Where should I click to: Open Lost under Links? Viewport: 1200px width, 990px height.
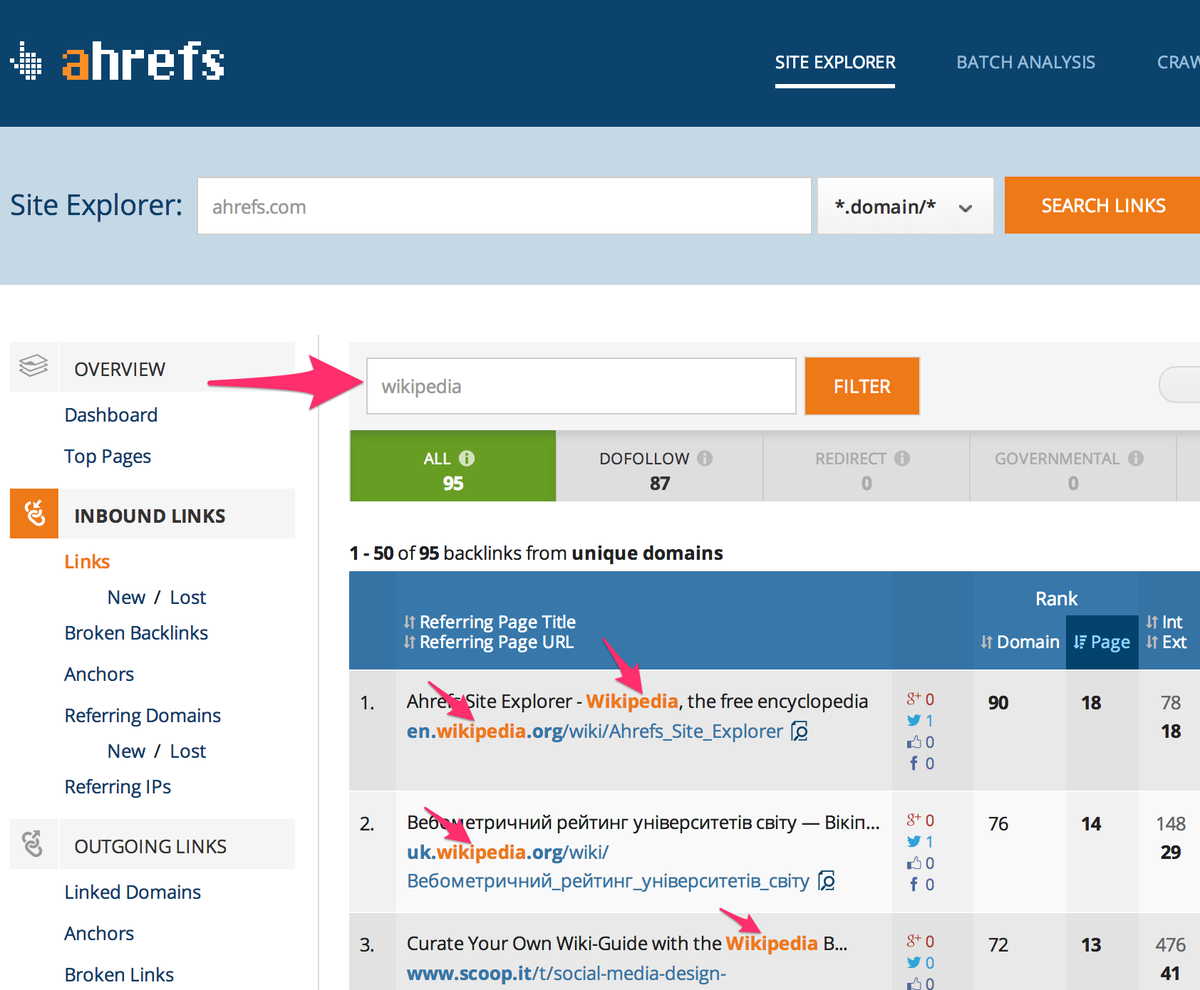point(188,597)
